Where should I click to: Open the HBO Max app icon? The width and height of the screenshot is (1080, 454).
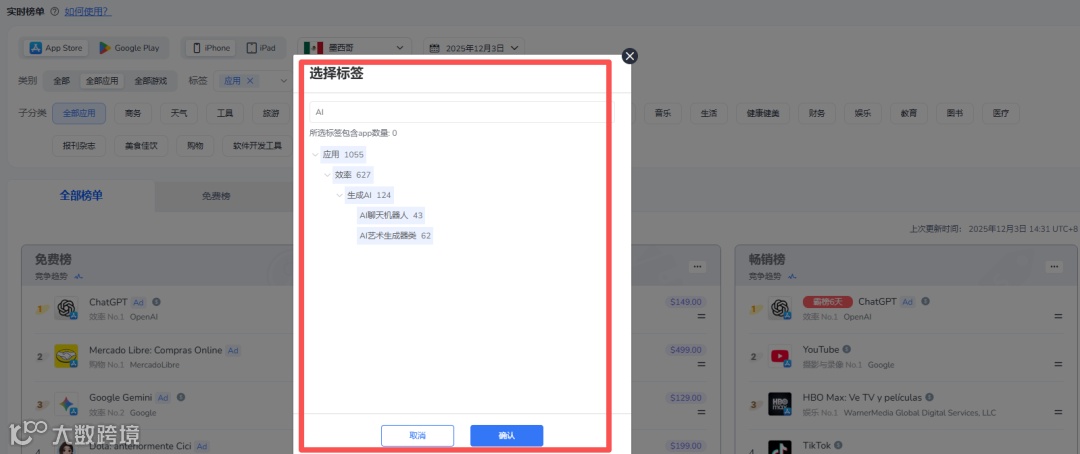coord(780,404)
